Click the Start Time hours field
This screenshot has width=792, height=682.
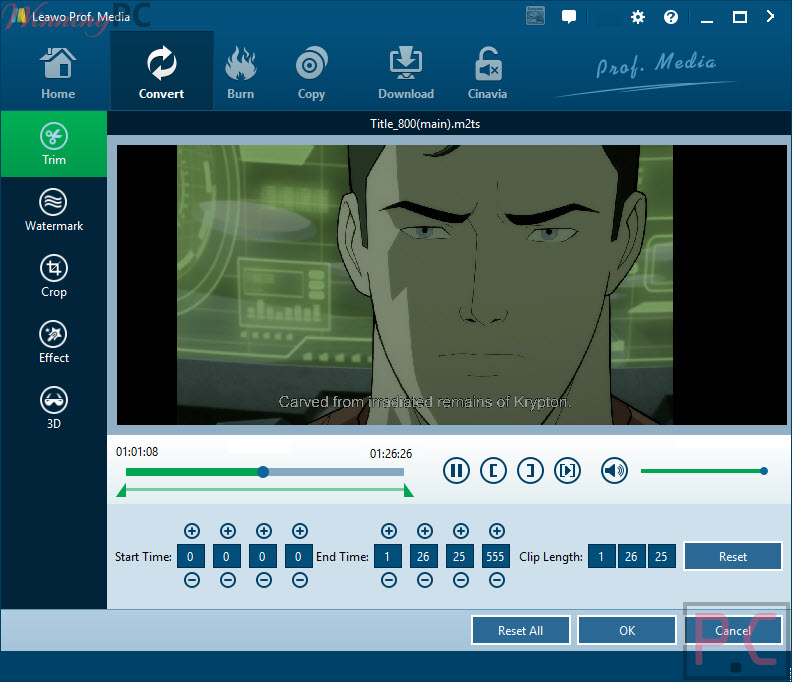tap(191, 556)
